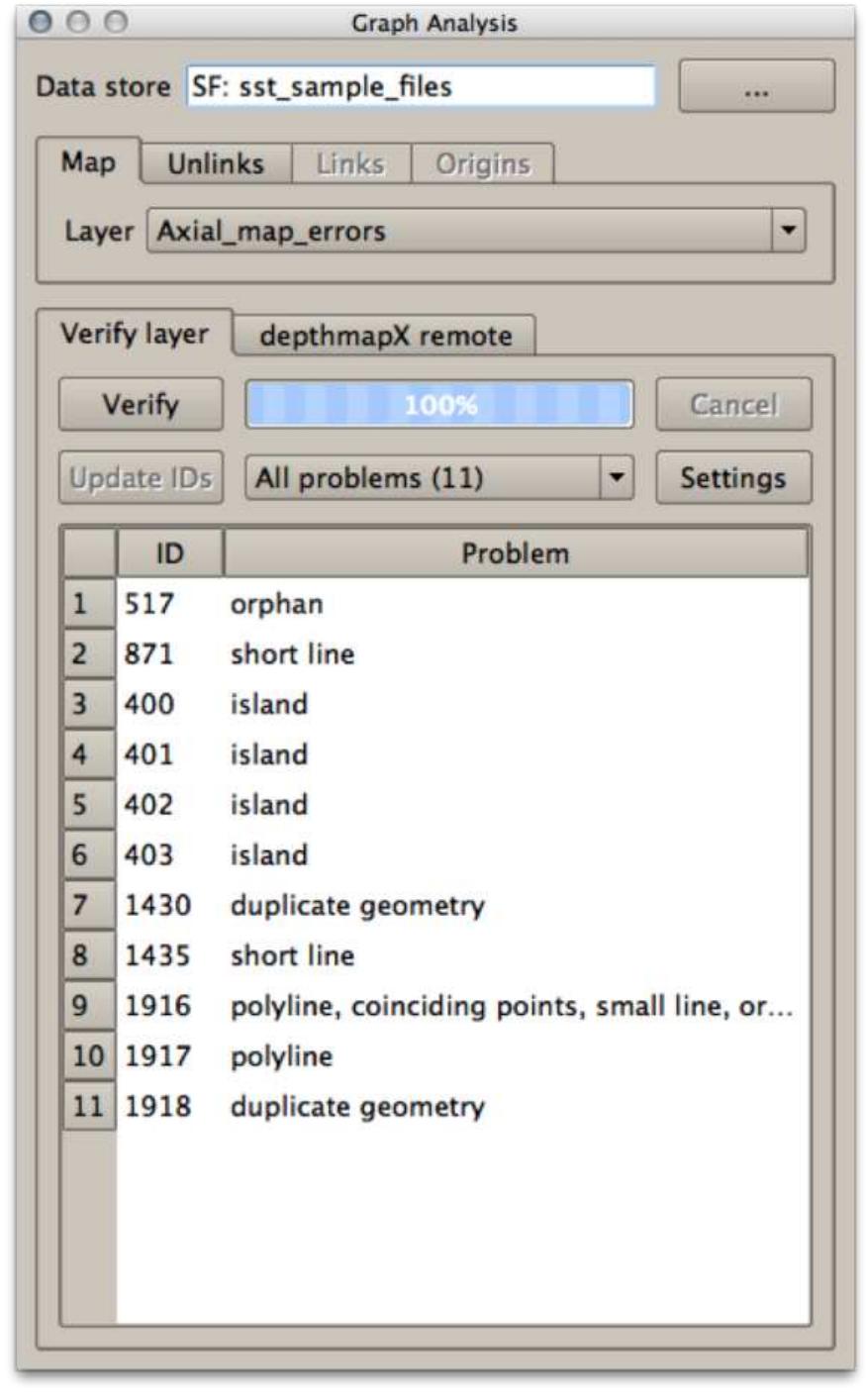Select the Links tab
The height and width of the screenshot is (1400, 866).
[x=350, y=164]
